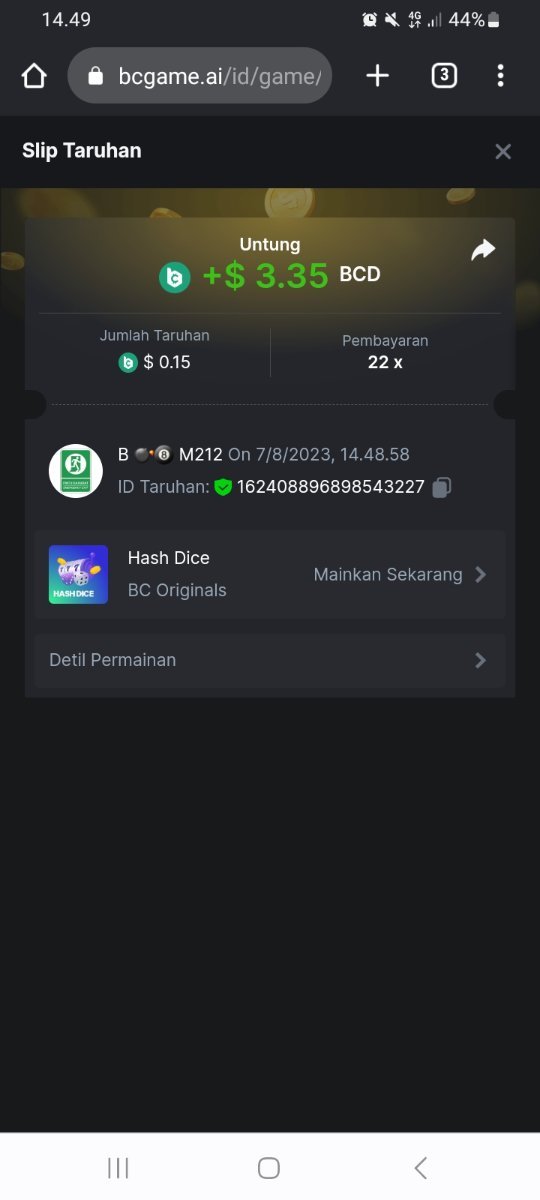
Task: Tap the bcgame.ai address bar
Action: (x=200, y=76)
